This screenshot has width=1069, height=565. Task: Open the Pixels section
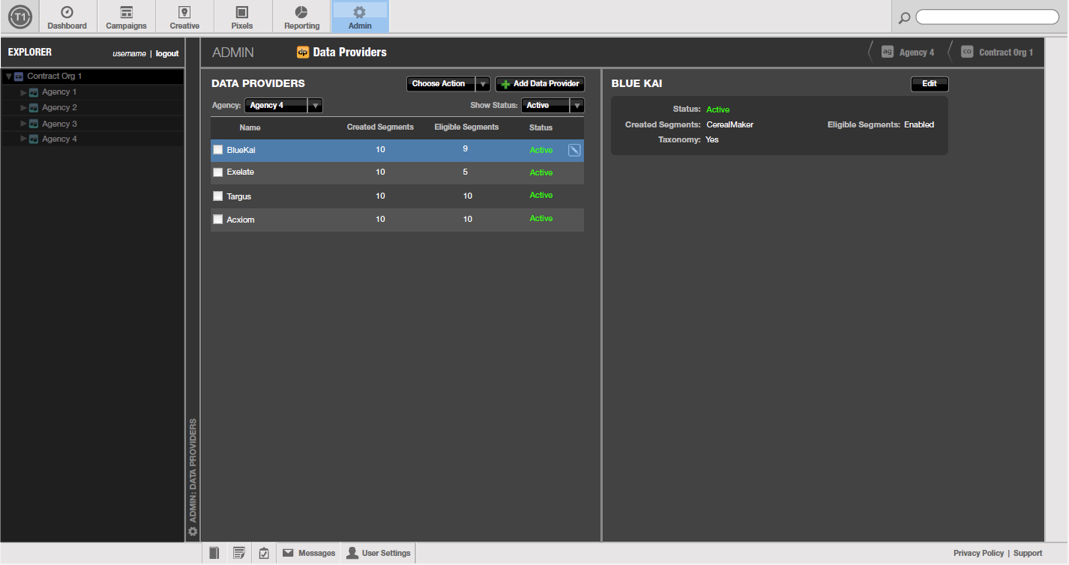click(242, 17)
